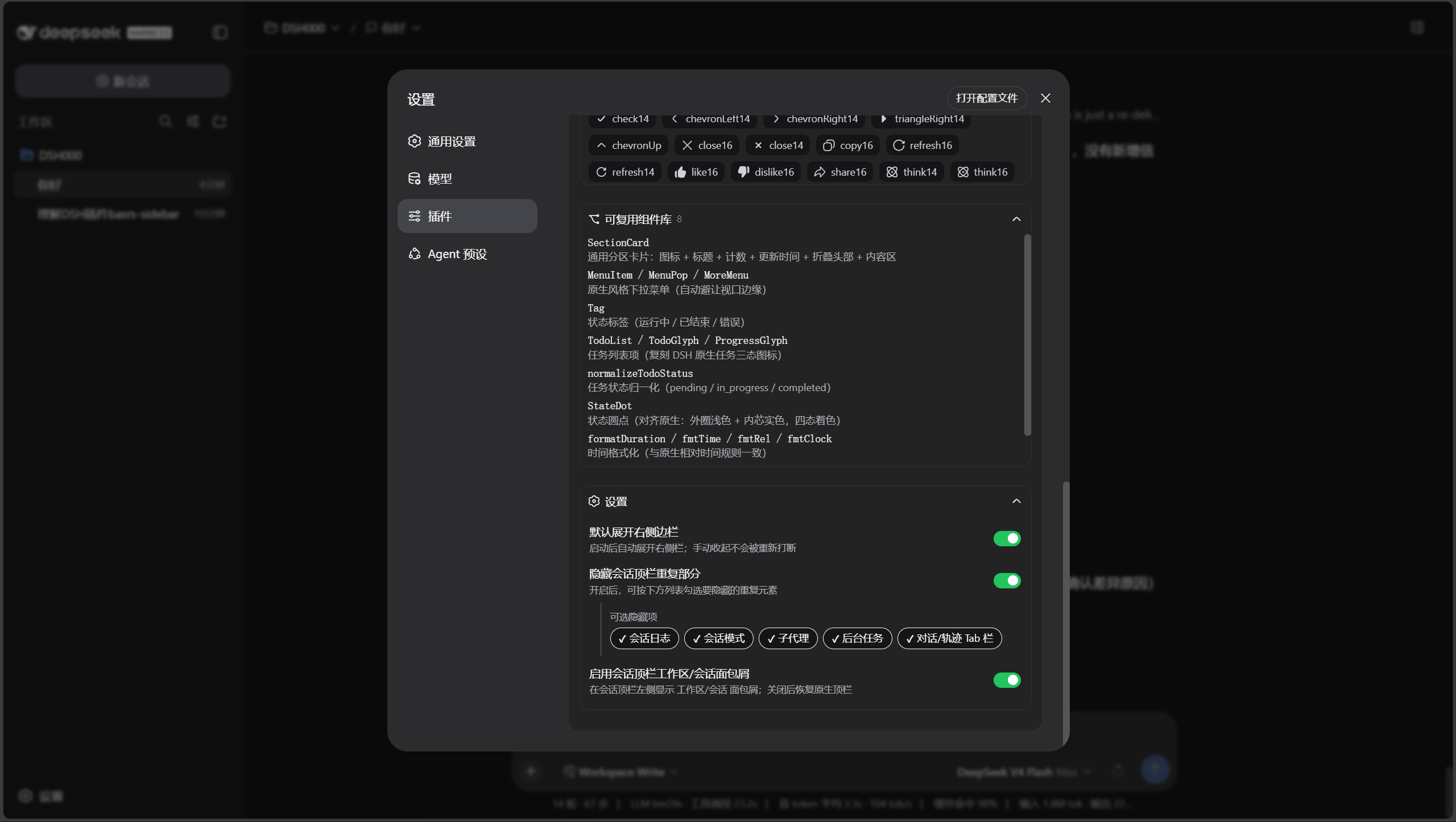The height and width of the screenshot is (822, 1456).
Task: Click the chevronUp icon chip
Action: [628, 146]
